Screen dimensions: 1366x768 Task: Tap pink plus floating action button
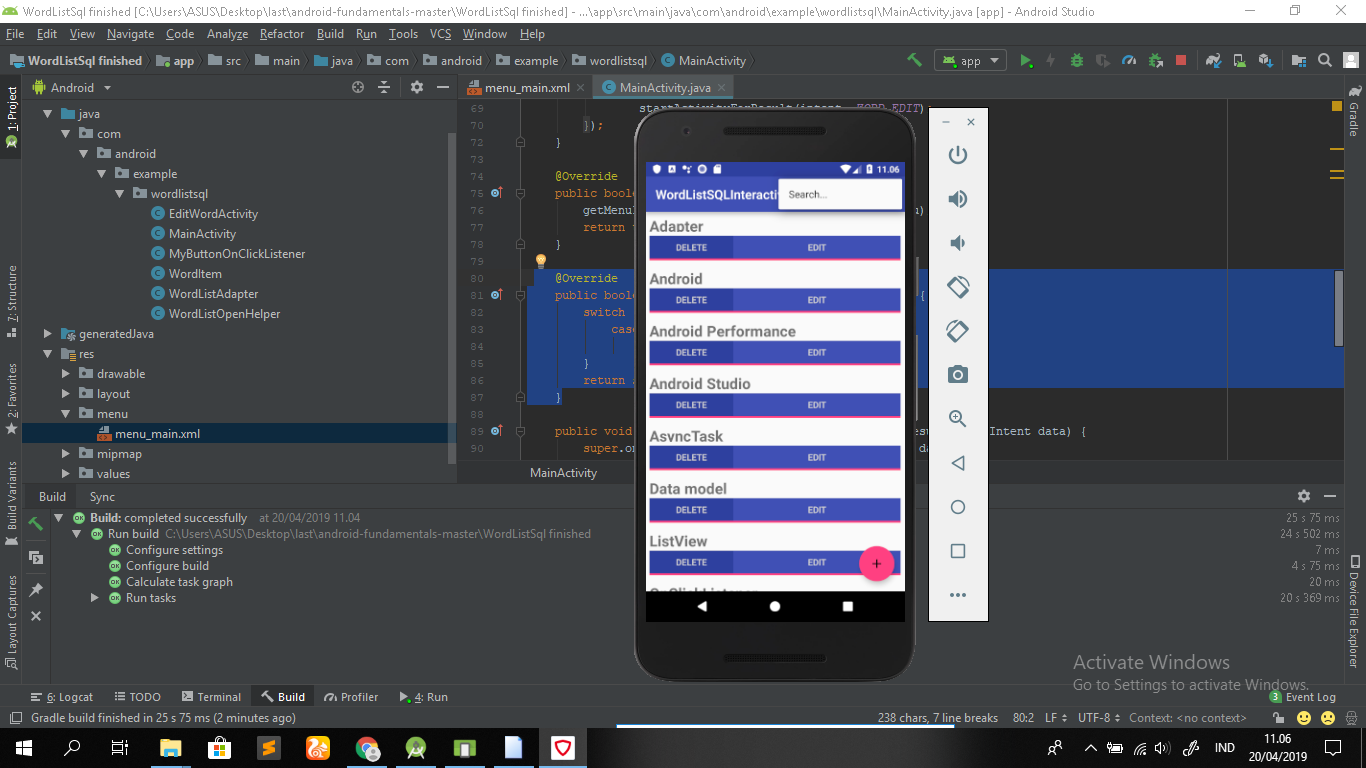tap(877, 563)
